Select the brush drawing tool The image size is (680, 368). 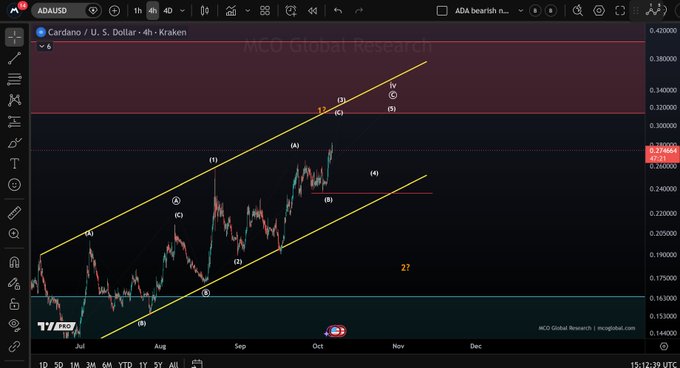pyautogui.click(x=14, y=143)
